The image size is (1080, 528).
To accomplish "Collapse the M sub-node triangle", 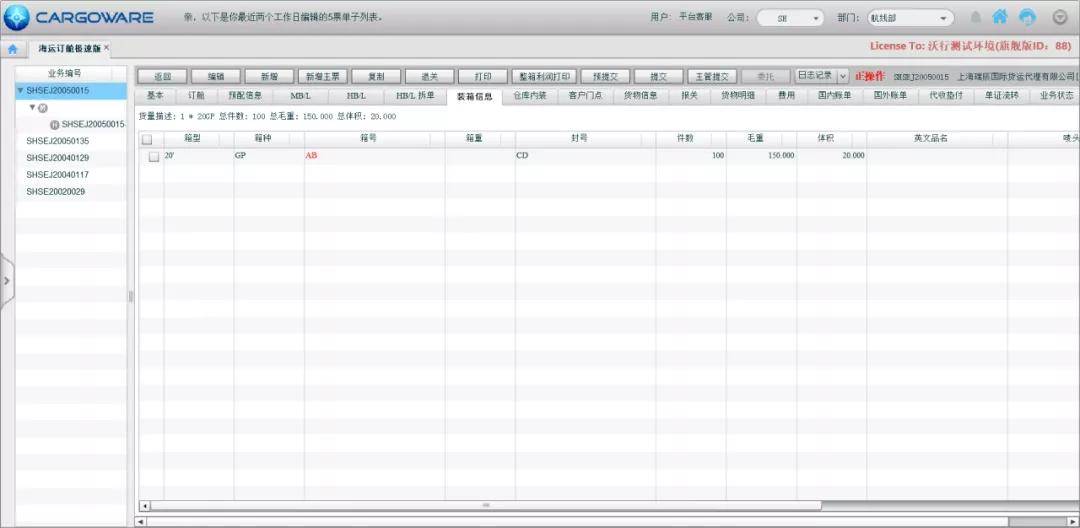I will [x=32, y=107].
